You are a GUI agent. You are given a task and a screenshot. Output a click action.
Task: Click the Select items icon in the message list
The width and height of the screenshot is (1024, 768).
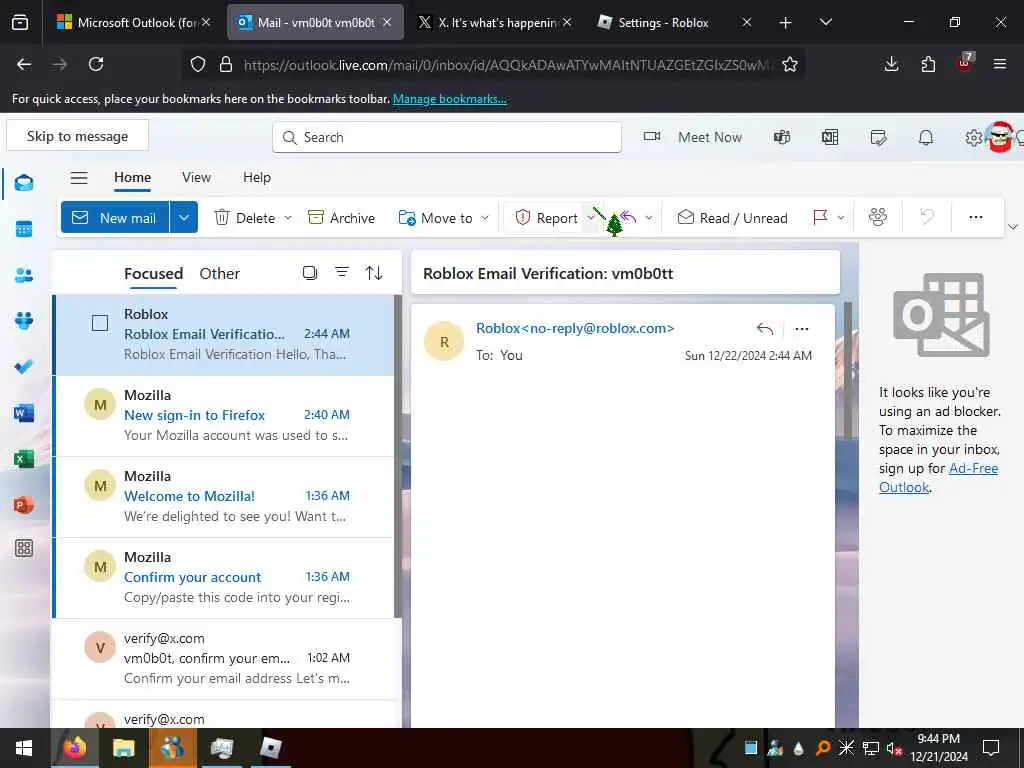coord(310,272)
